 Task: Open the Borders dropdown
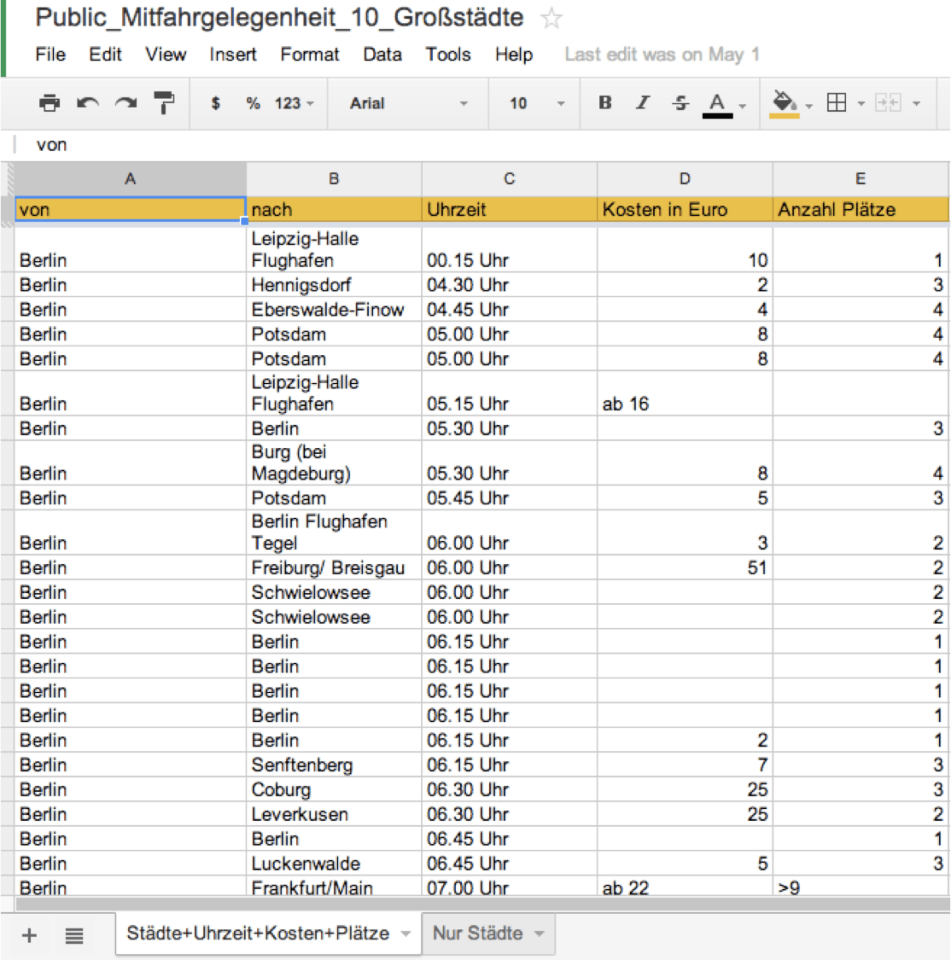845,103
